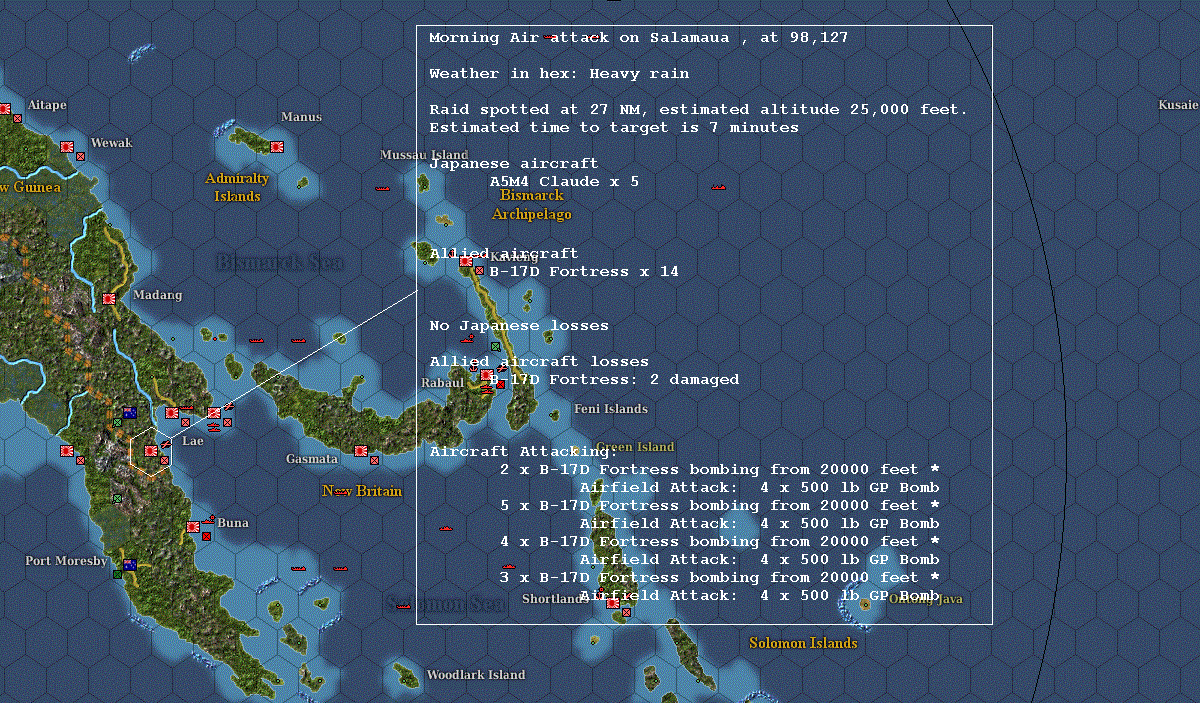
Task: Select the Japanese flag inside highlighted Salamaua hex
Action: 151,451
